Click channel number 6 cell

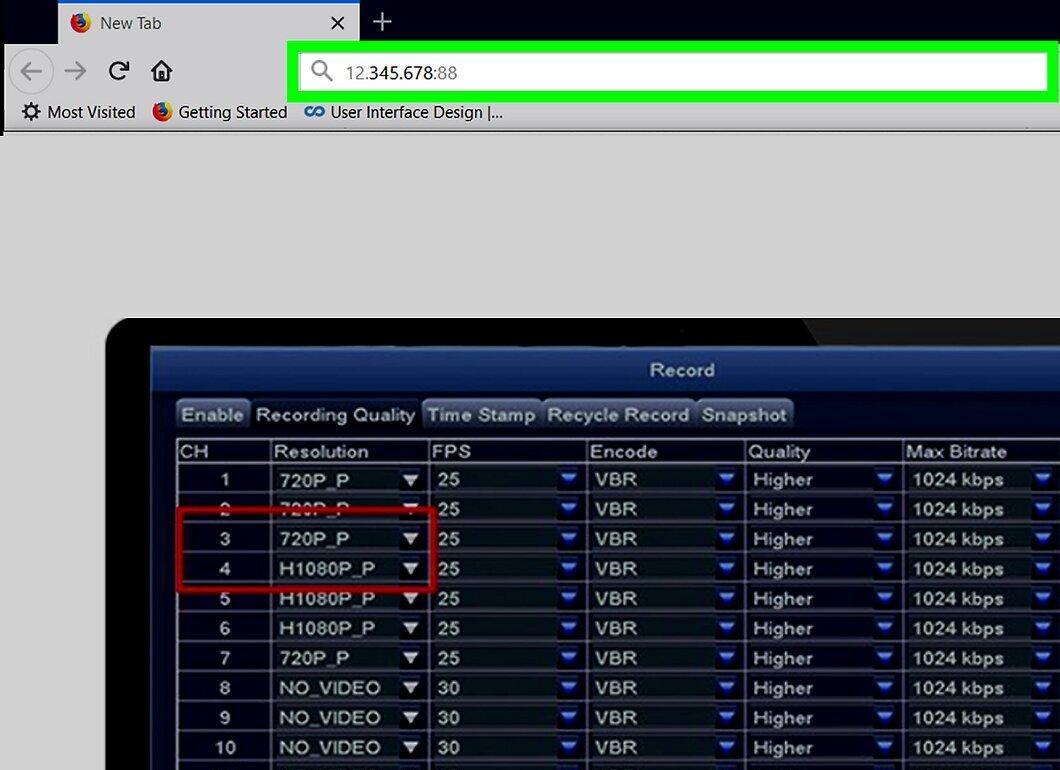click(224, 628)
